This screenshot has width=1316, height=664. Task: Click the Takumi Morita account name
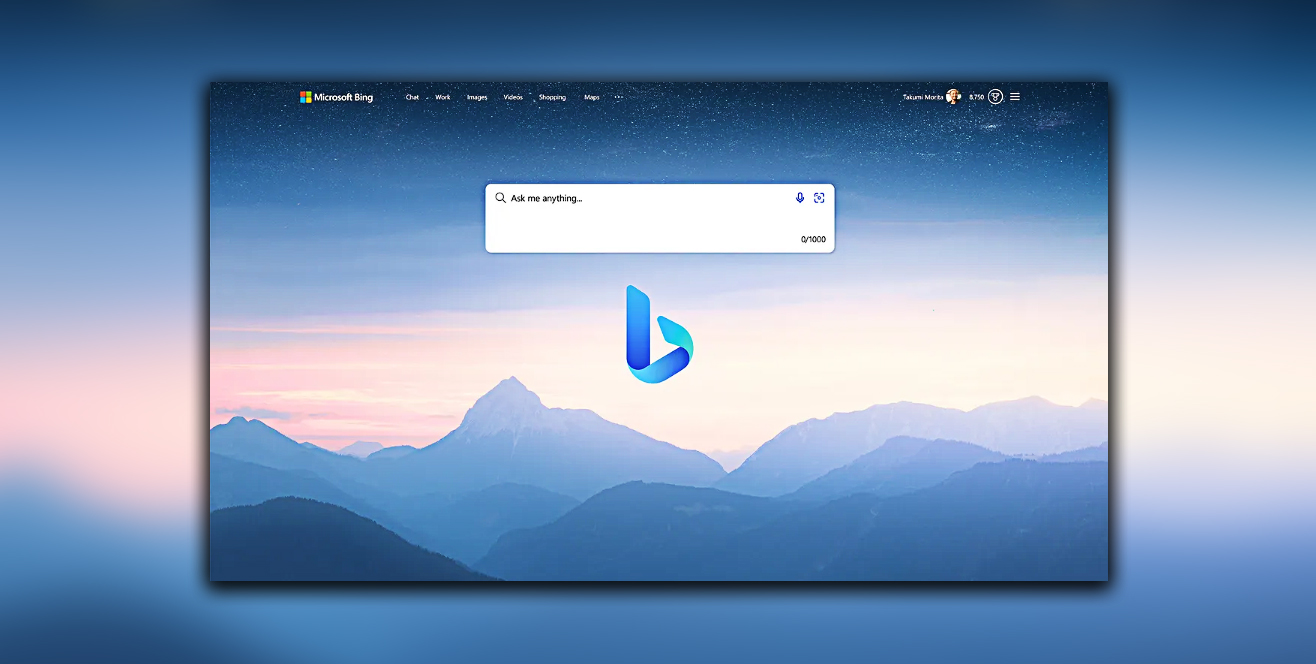(x=923, y=97)
